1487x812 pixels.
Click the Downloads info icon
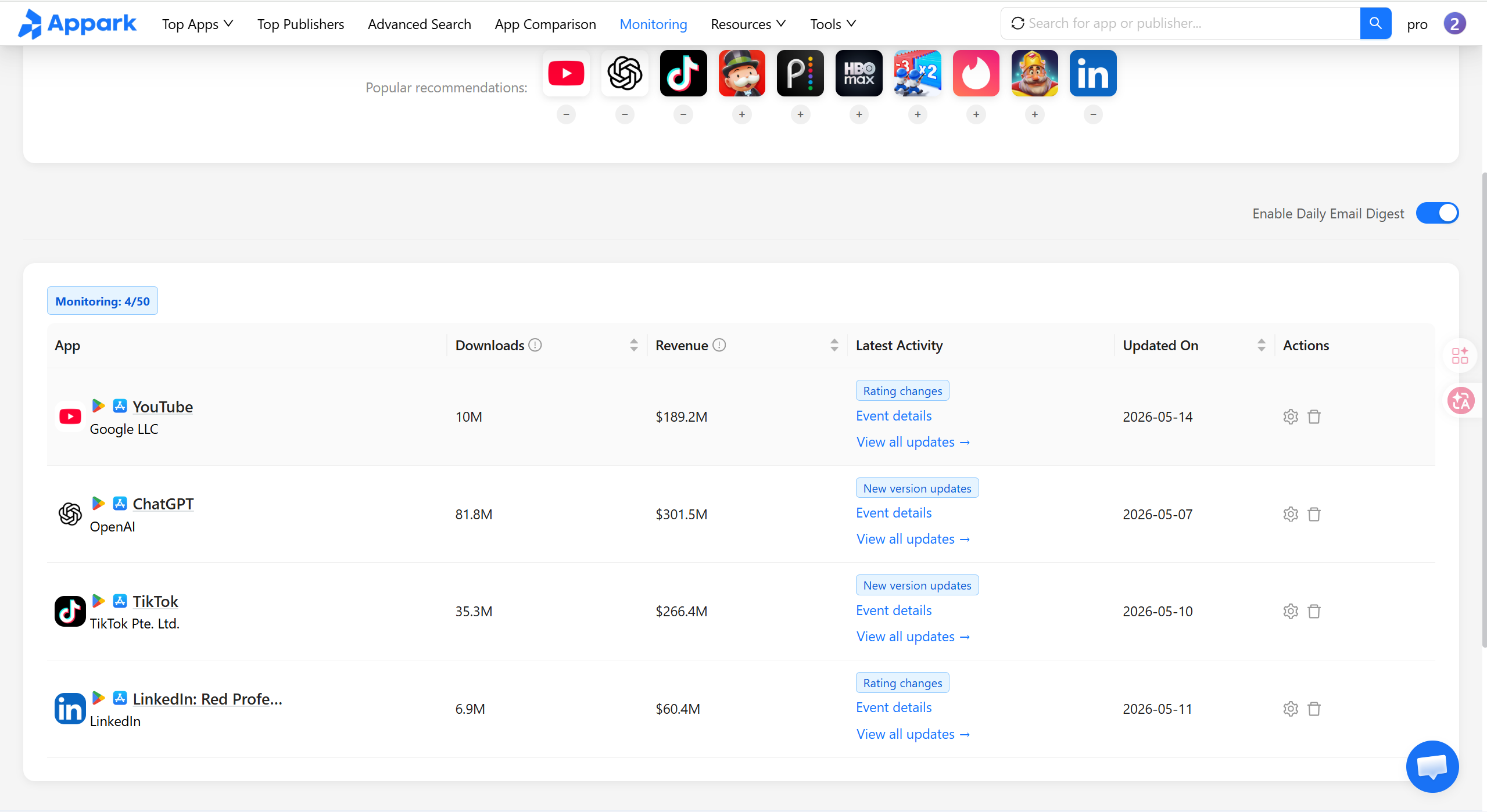535,345
